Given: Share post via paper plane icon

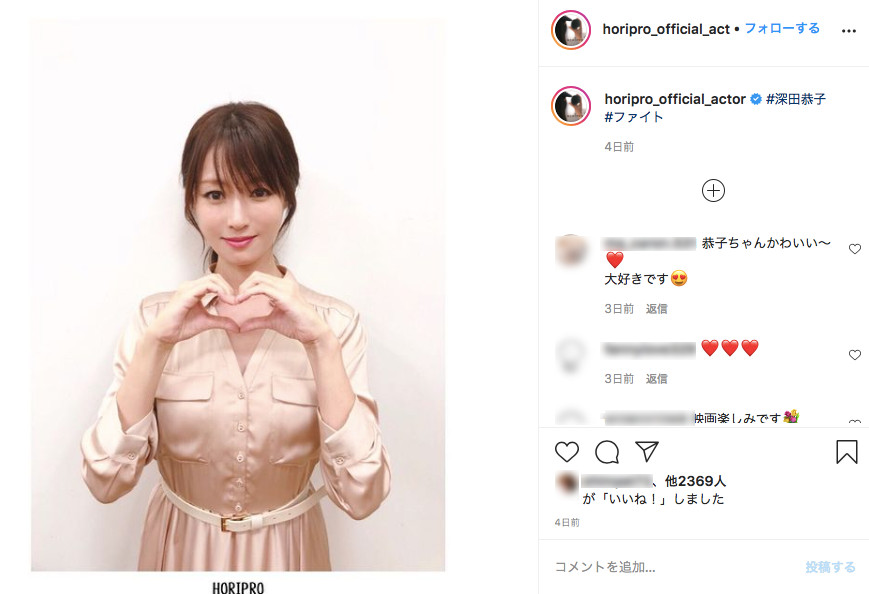Looking at the screenshot, I should point(647,452).
